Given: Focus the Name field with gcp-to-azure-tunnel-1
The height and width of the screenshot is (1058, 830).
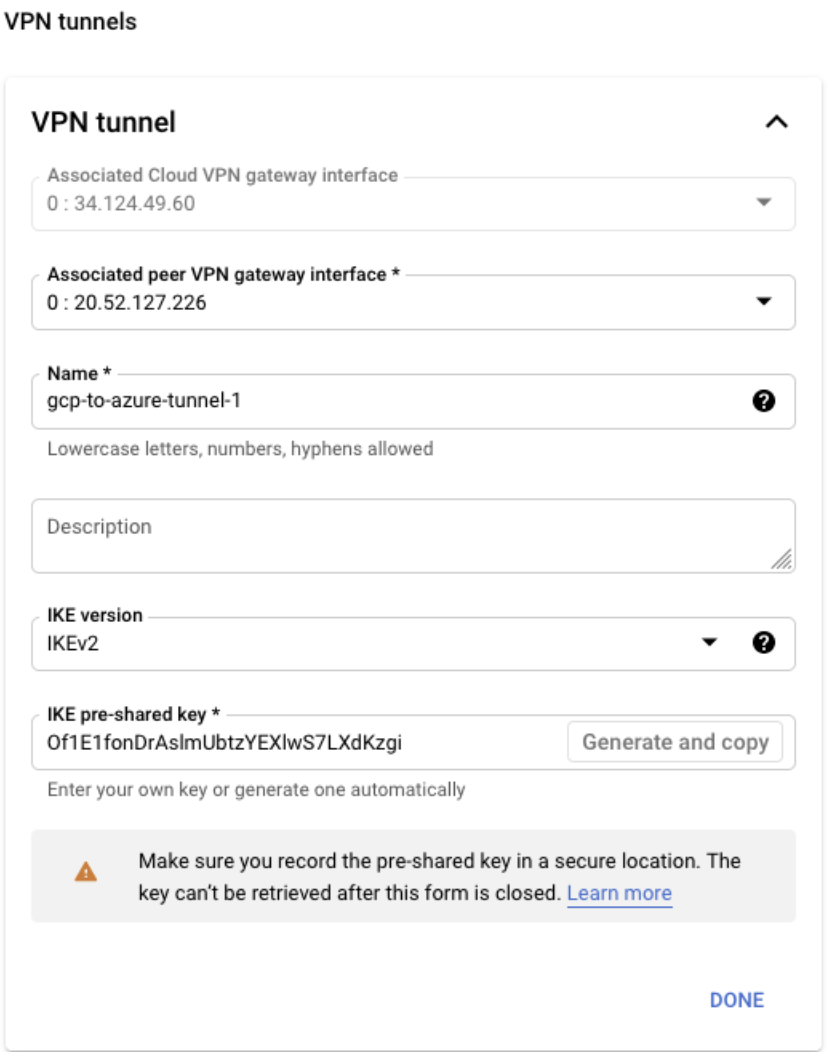Looking at the screenshot, I should pyautogui.click(x=380, y=402).
